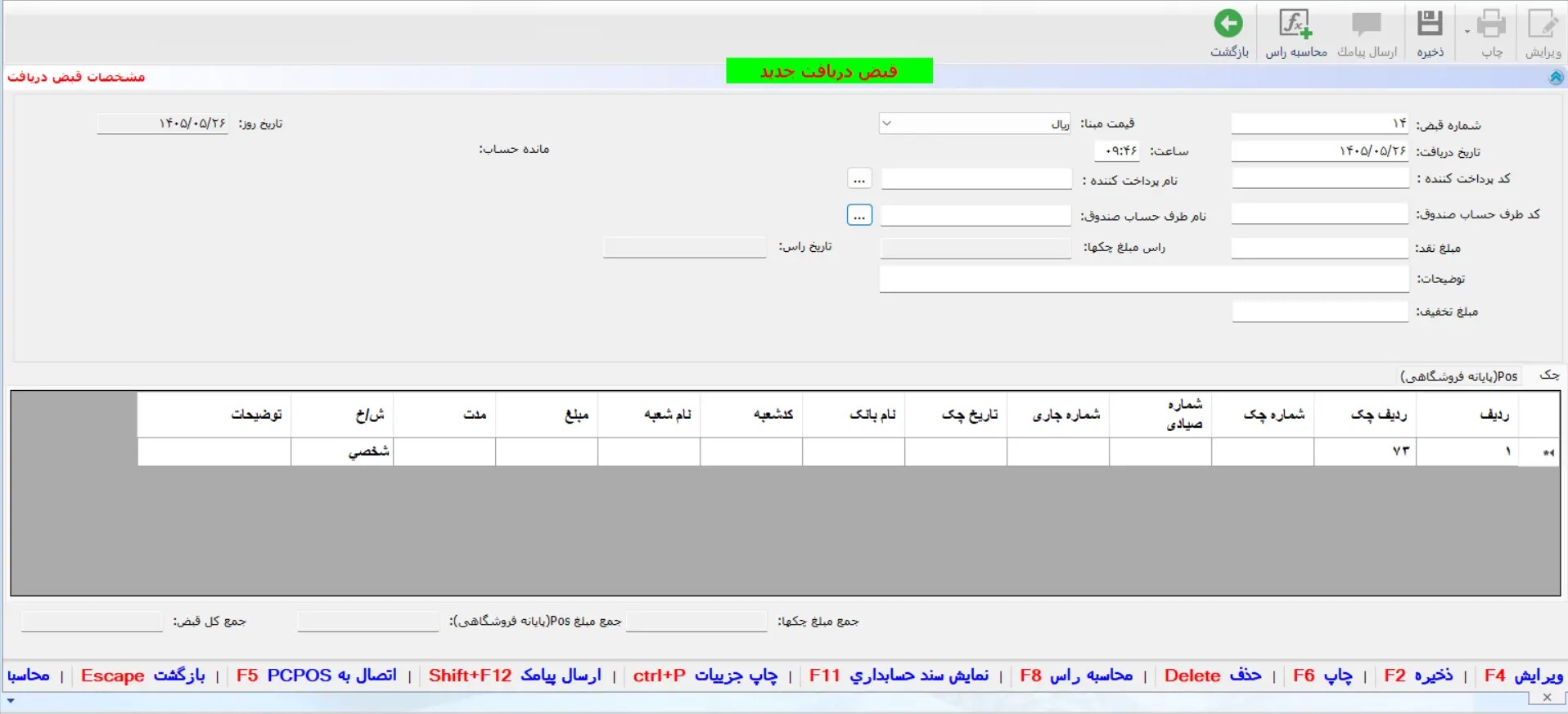Click the cash account name field

click(x=975, y=215)
